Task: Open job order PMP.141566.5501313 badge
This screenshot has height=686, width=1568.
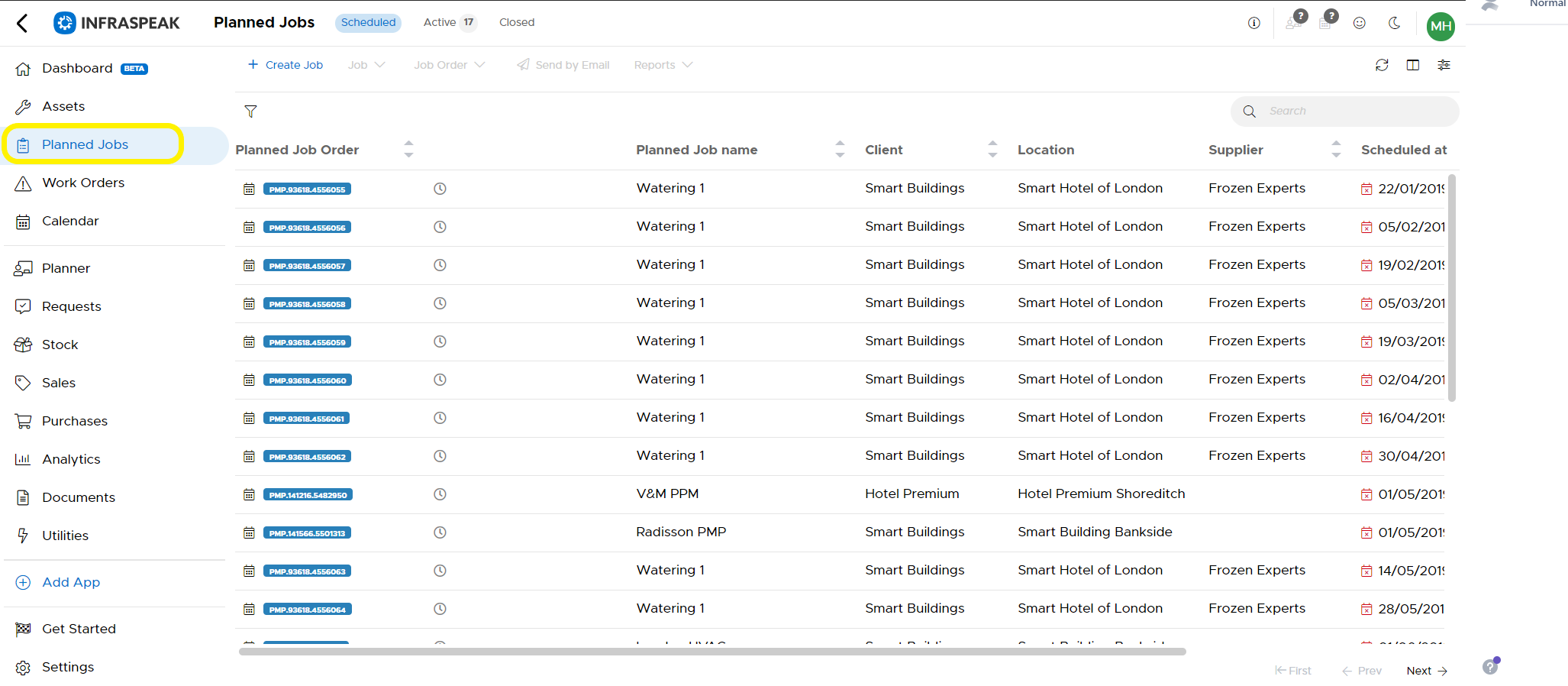Action: [307, 533]
